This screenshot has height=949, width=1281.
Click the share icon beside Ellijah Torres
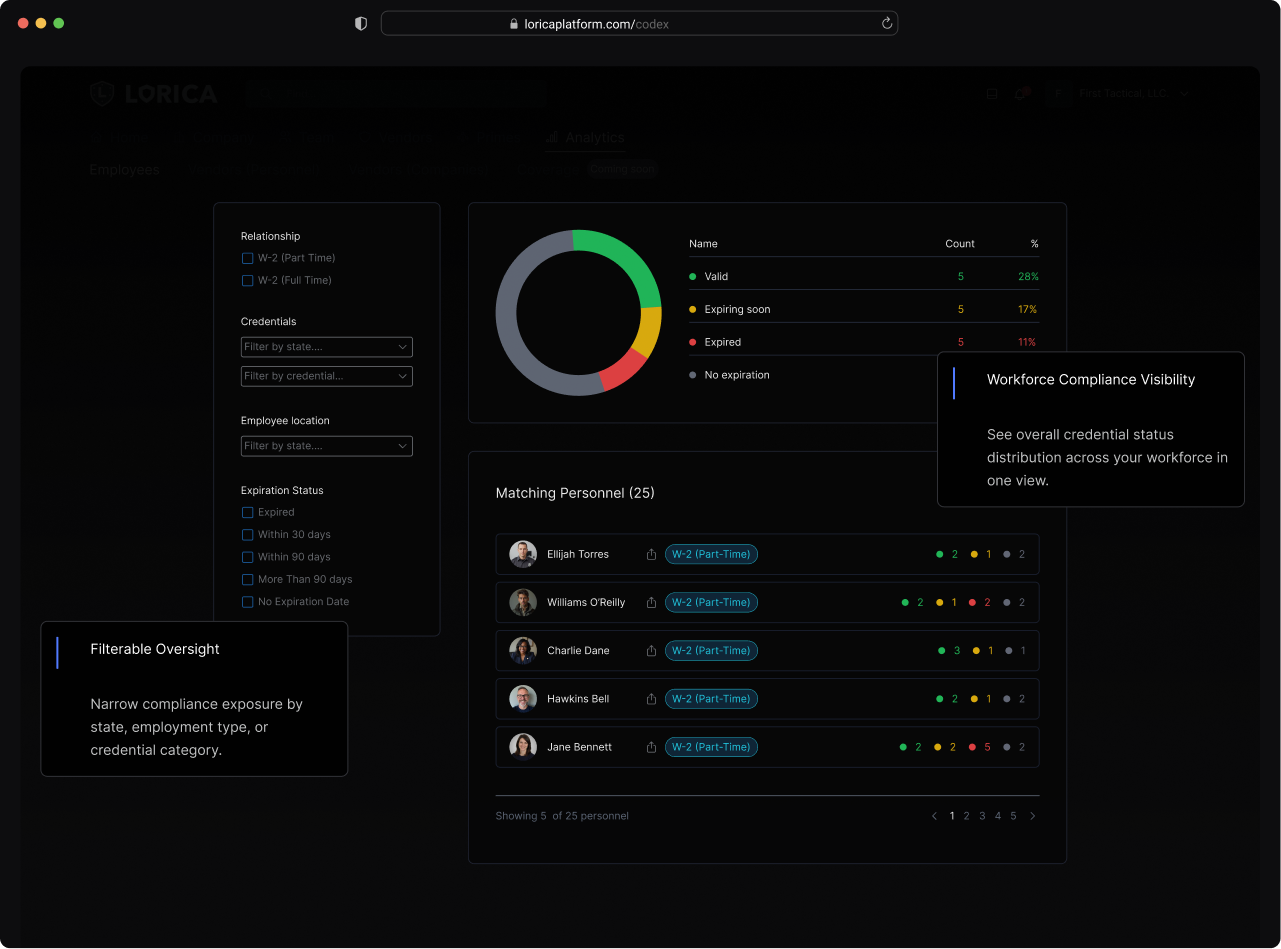click(651, 554)
